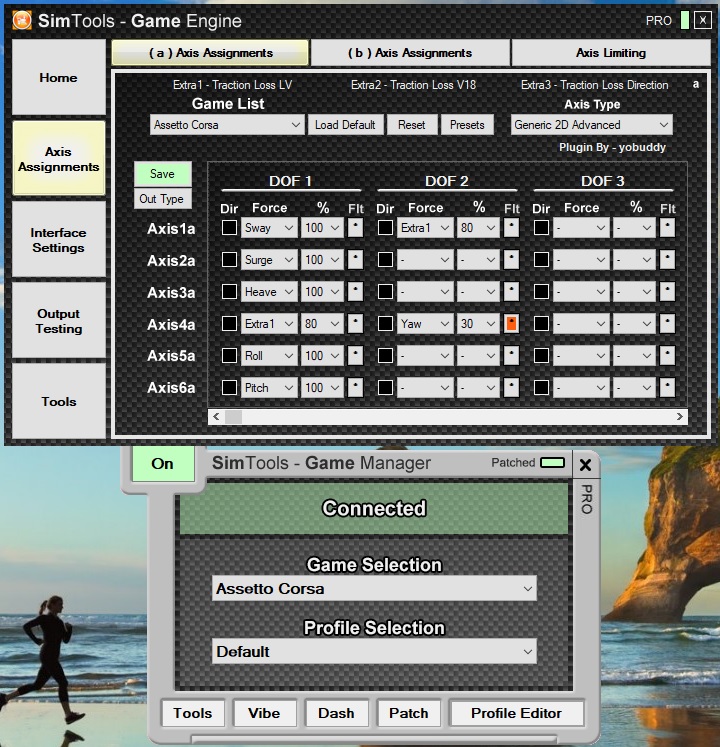Open filter button for Axis2a DOF 1
This screenshot has height=747, width=720.
coord(355,260)
